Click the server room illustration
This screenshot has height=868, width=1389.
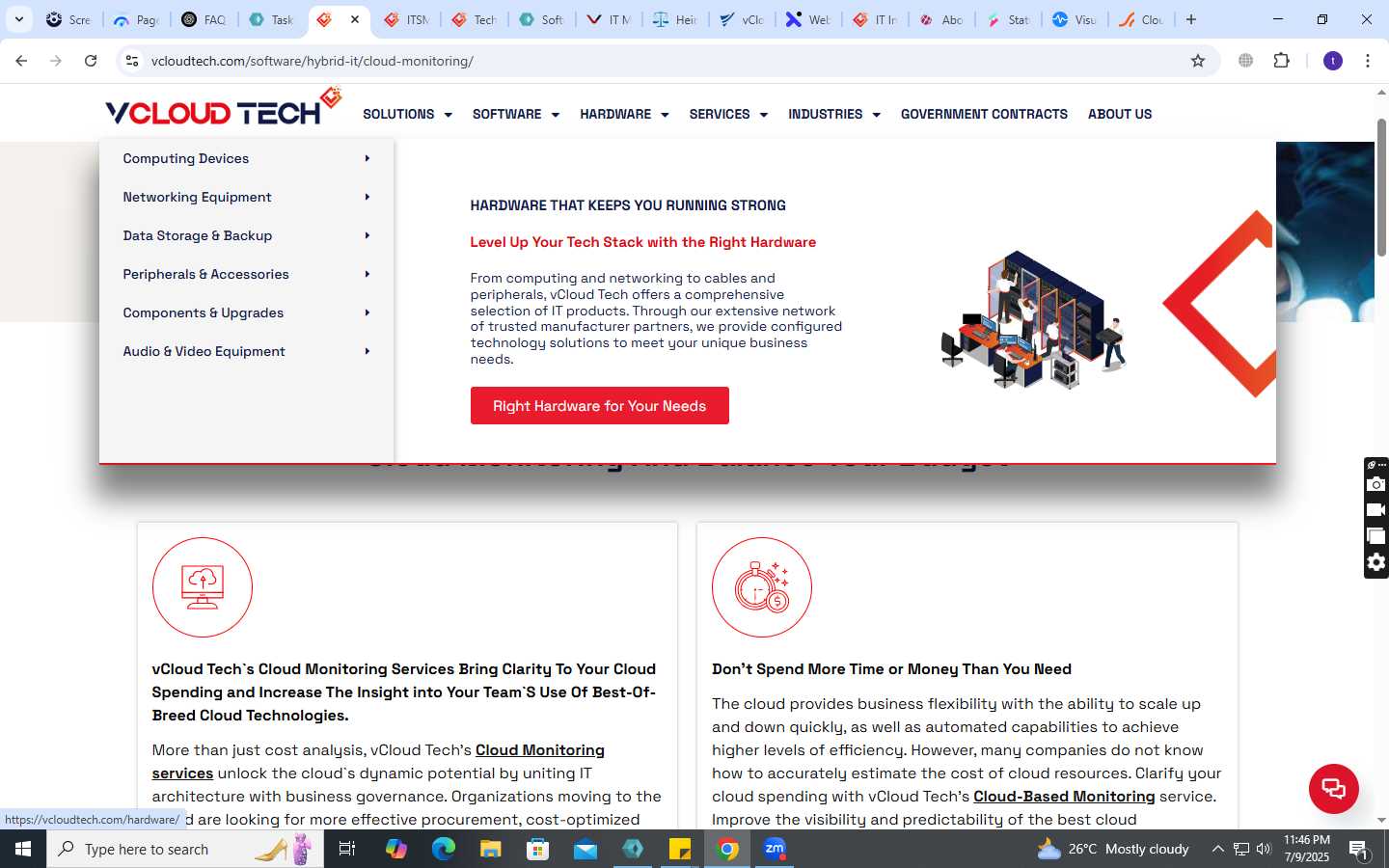pos(1034,318)
